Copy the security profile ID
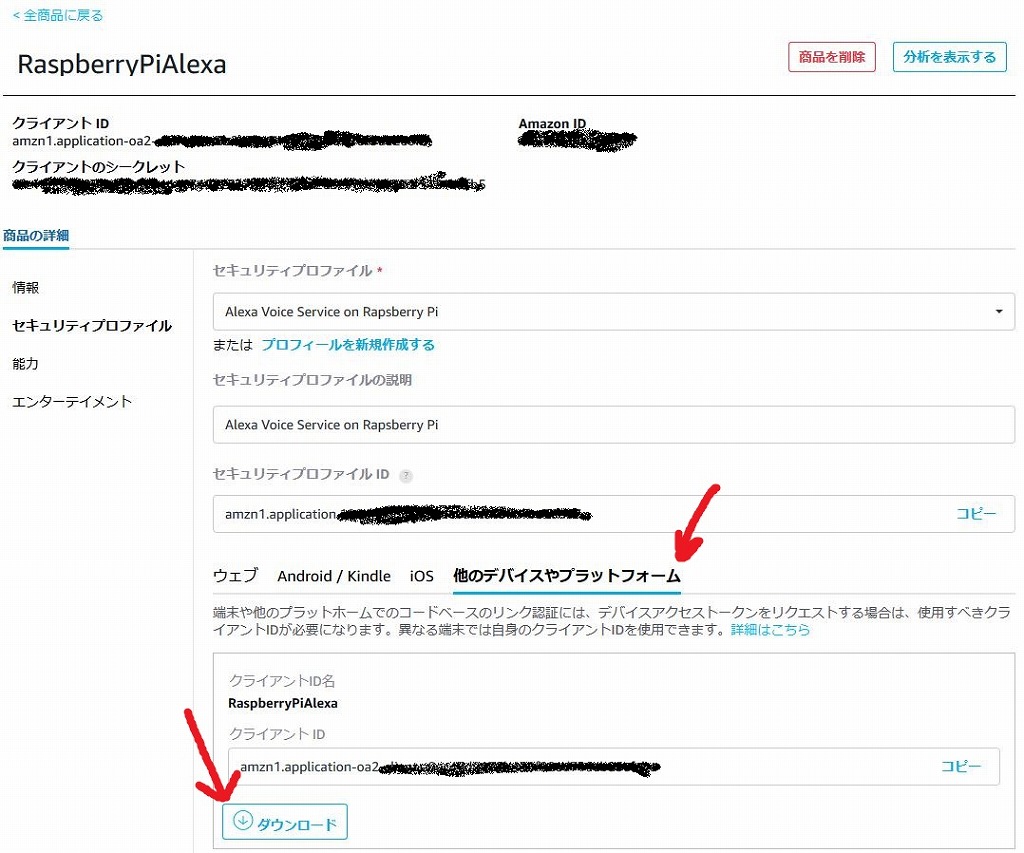This screenshot has height=853, width=1024. [976, 513]
